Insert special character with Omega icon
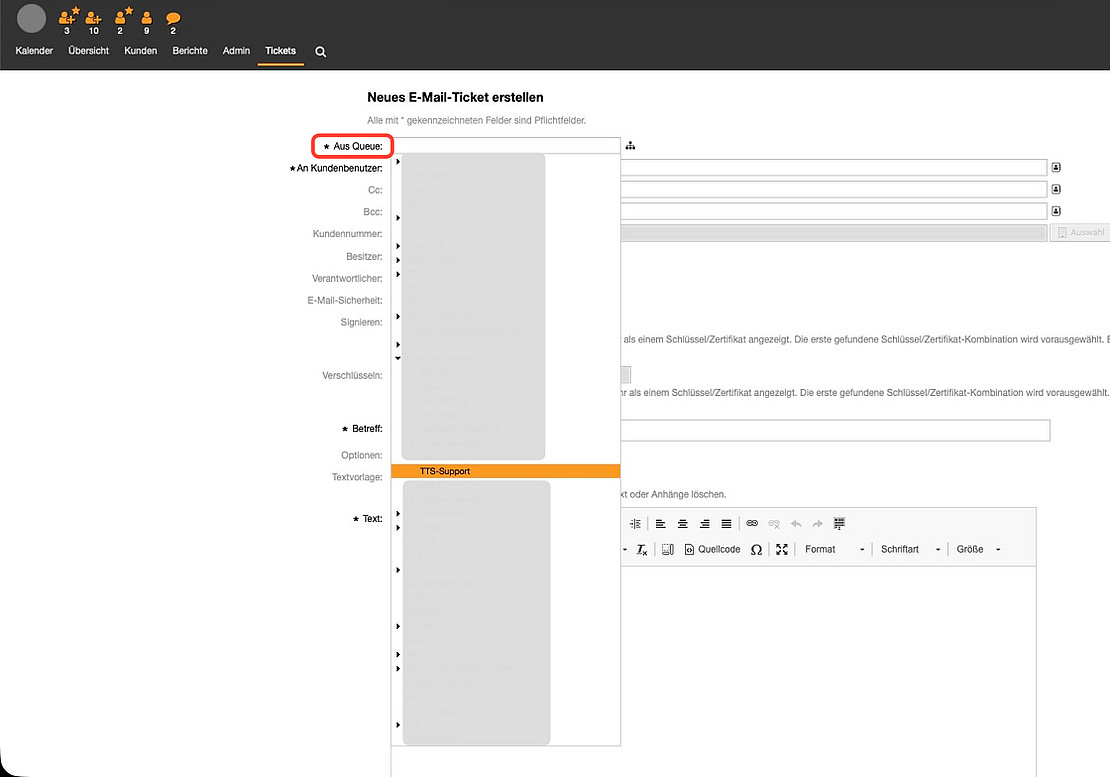1110x777 pixels. [756, 549]
